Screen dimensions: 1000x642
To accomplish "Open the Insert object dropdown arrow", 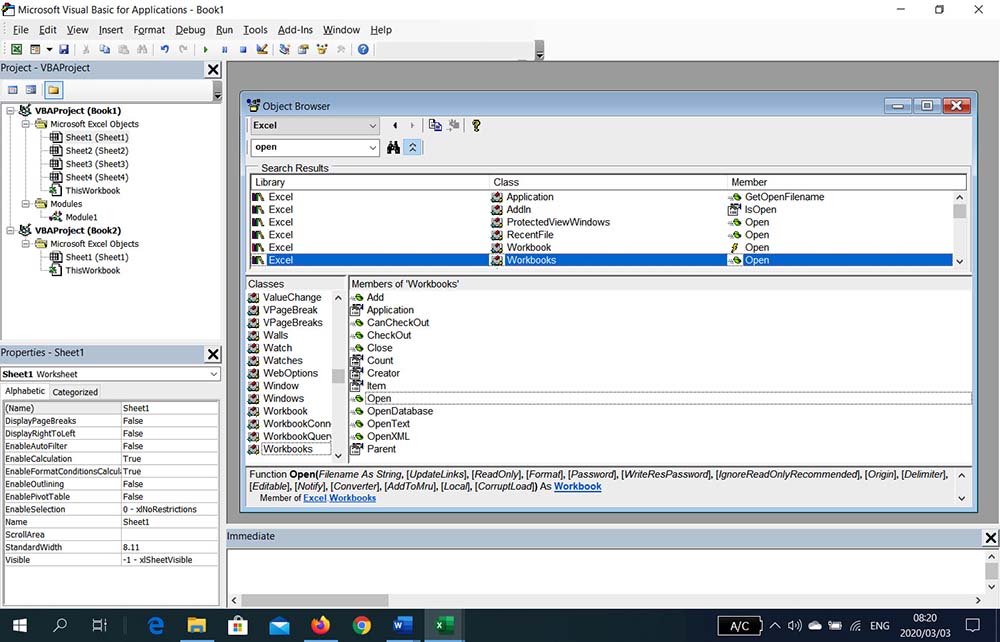I will coord(49,49).
